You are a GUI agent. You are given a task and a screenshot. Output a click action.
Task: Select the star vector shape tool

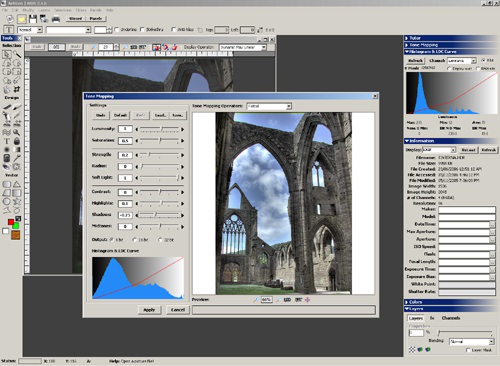click(17, 201)
